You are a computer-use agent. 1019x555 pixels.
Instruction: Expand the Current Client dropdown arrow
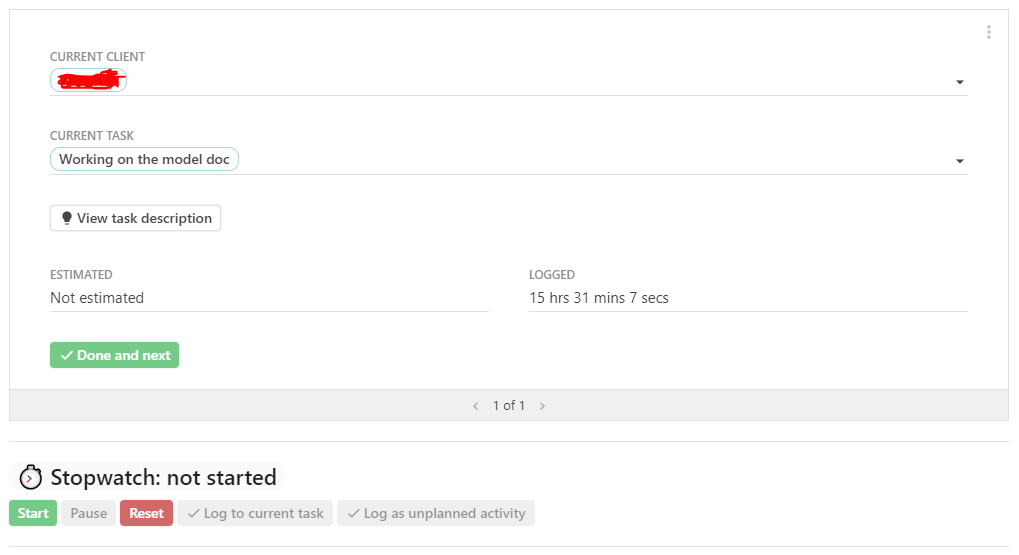tap(960, 82)
